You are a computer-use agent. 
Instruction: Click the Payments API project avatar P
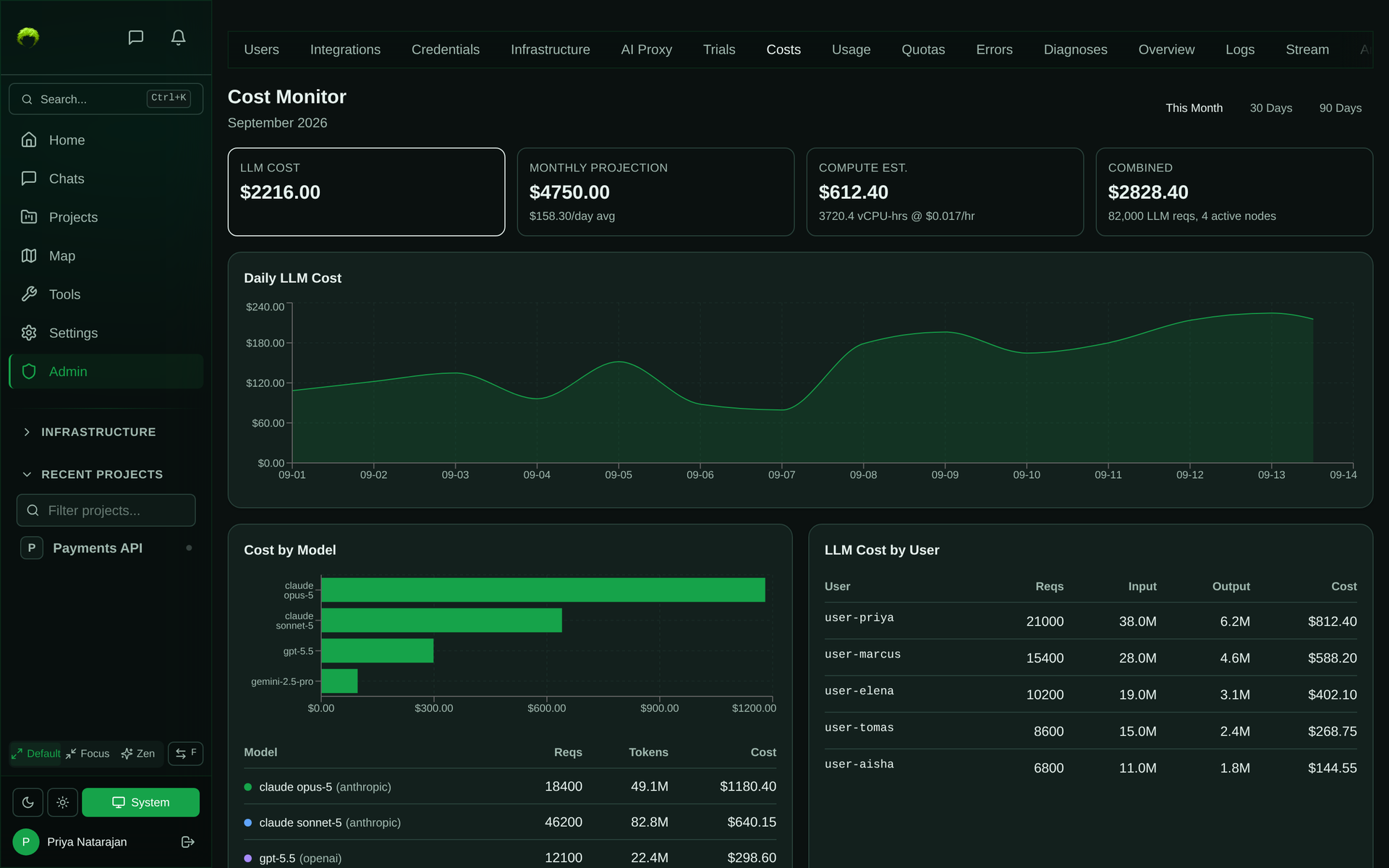pyautogui.click(x=32, y=548)
